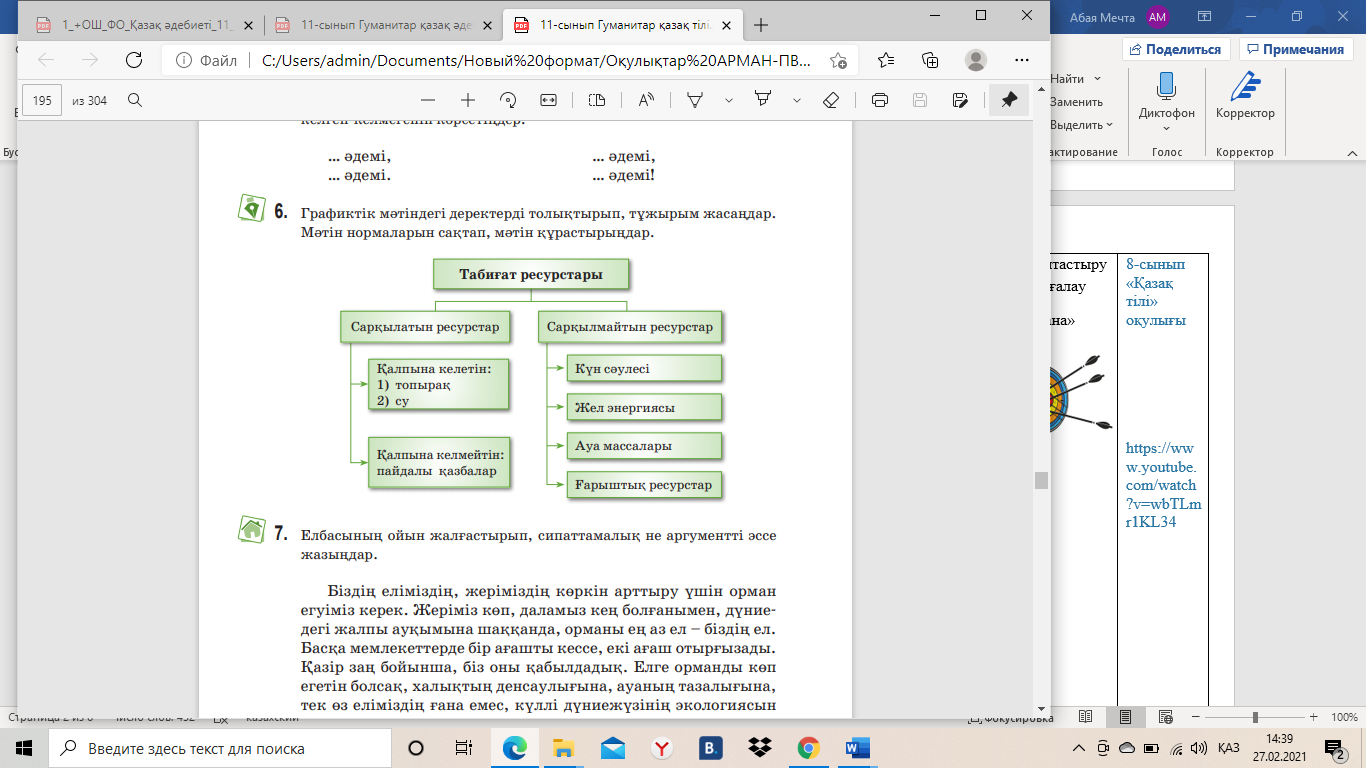Zoom in on the PDF
Viewport: 1366px width, 768px height.
[467, 100]
